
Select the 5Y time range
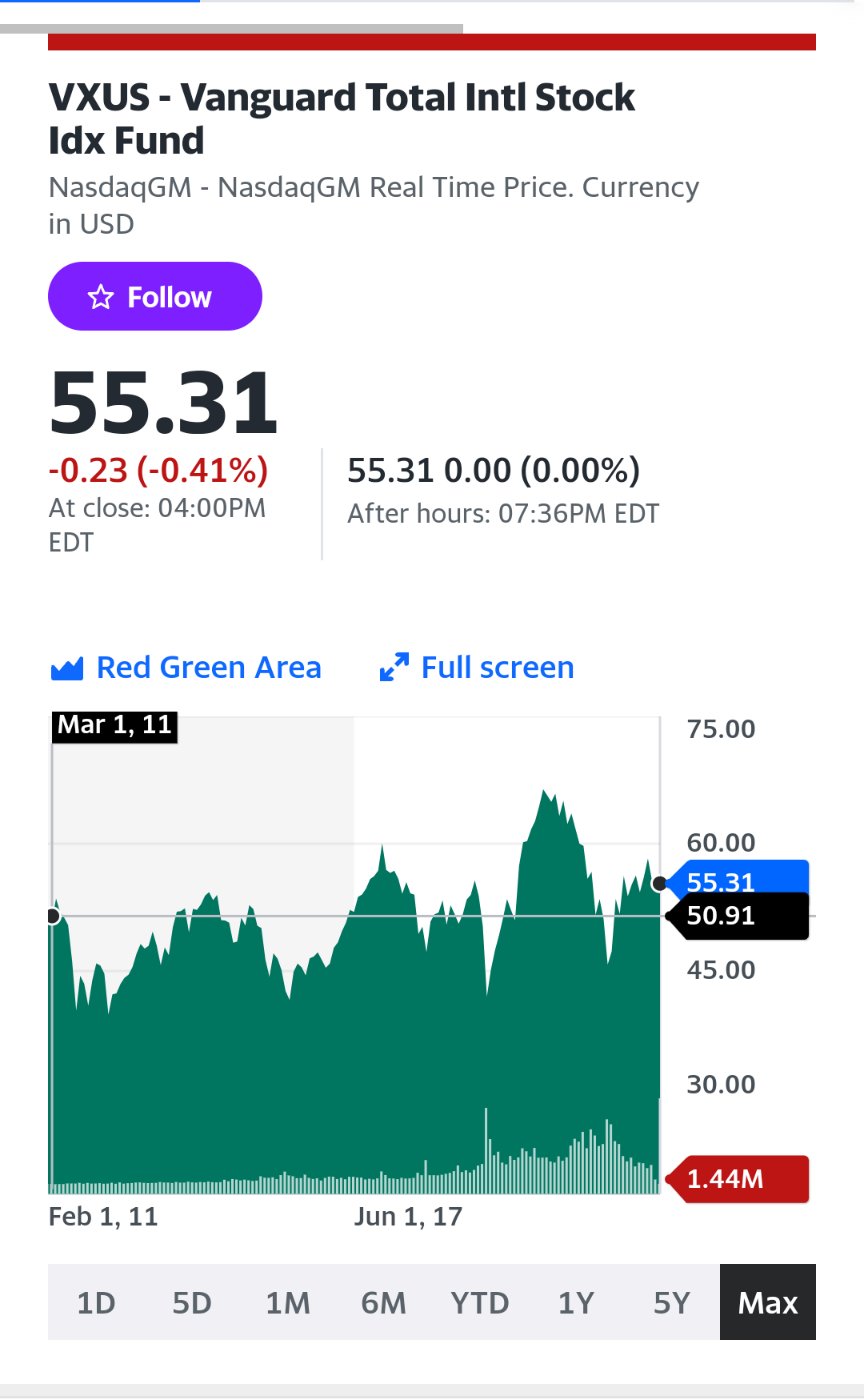(672, 1302)
